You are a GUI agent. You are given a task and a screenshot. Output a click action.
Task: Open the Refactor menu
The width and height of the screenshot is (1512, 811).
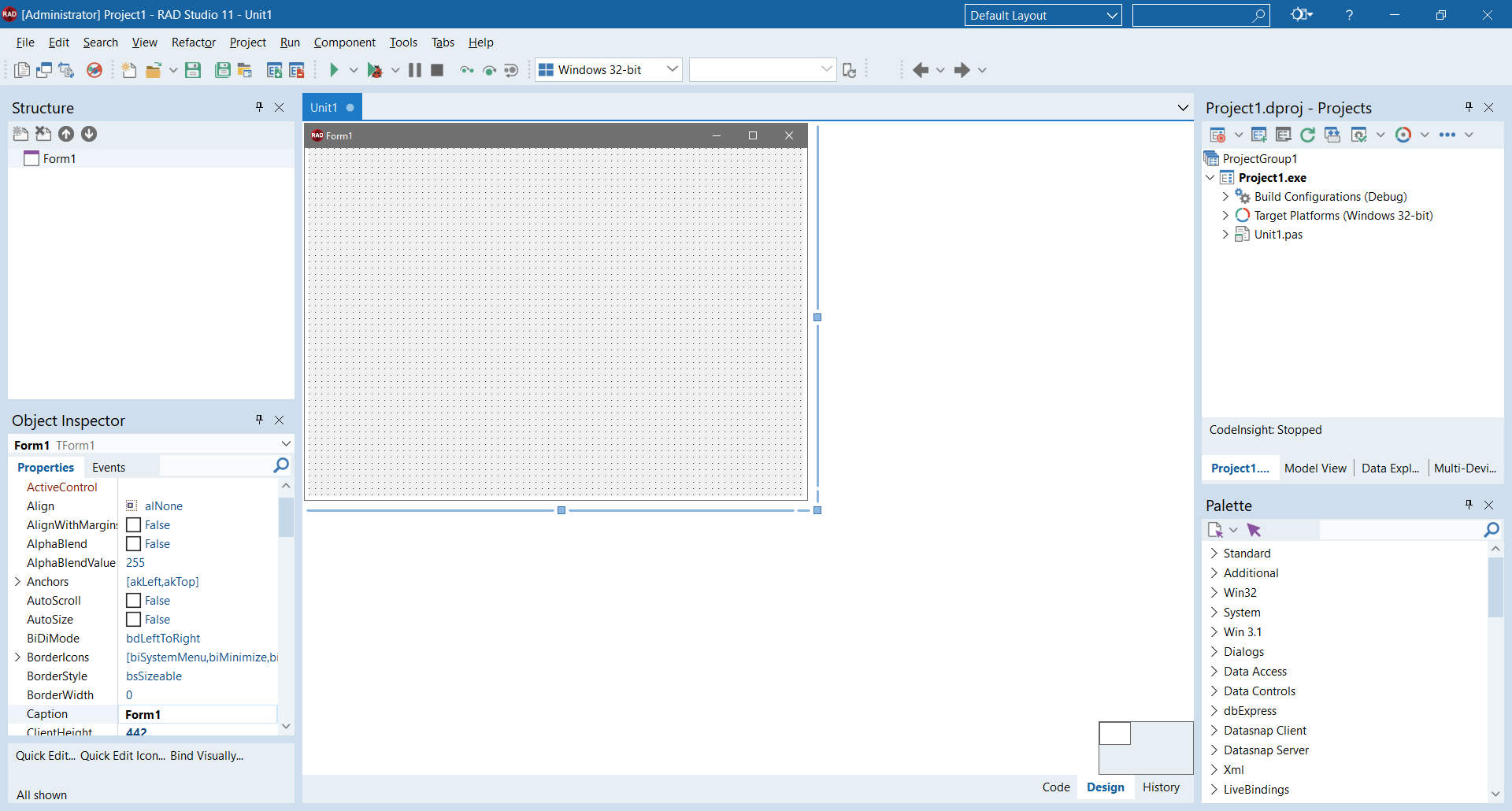(194, 43)
